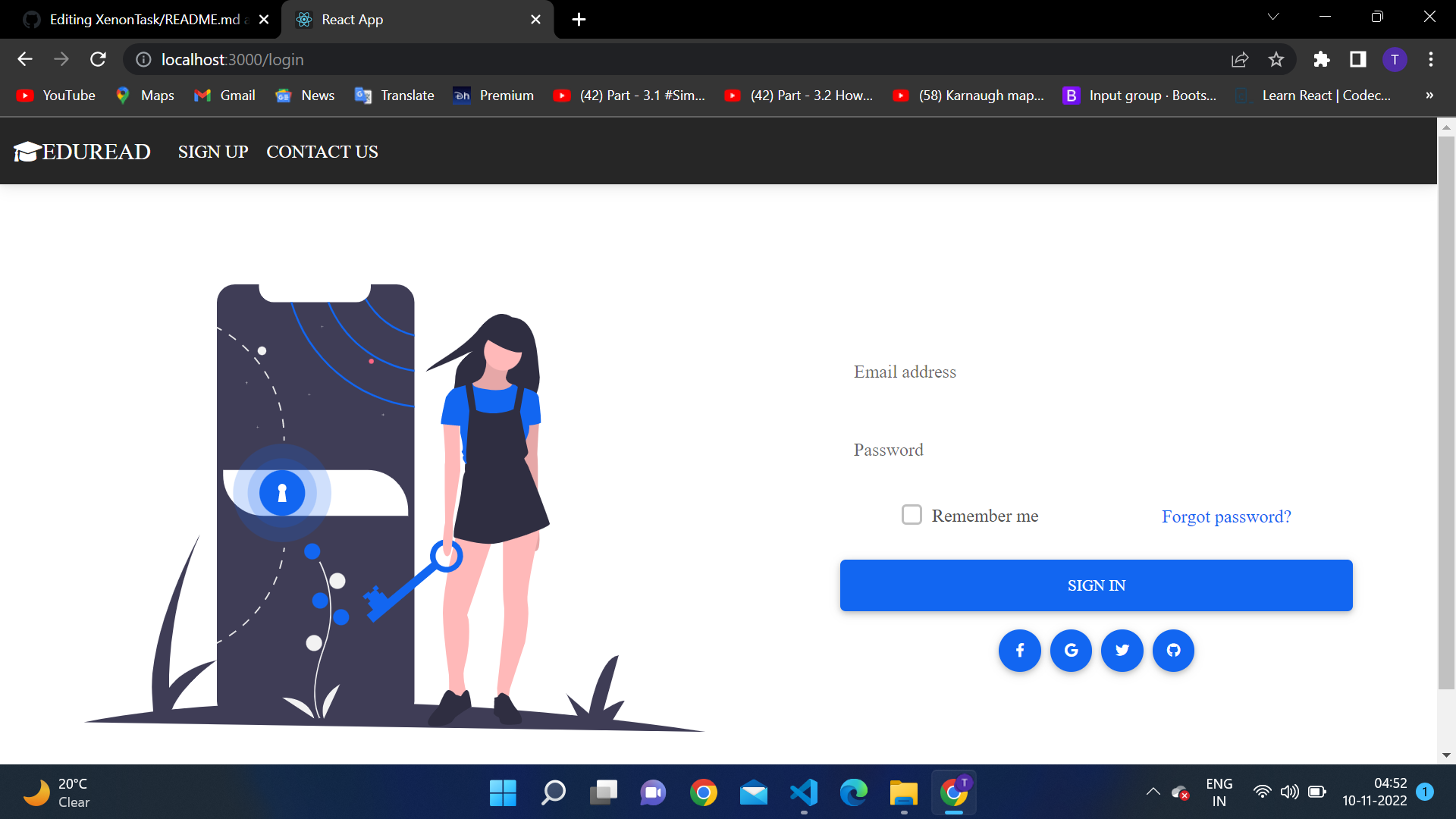
Task: Open the tab search dropdown arrow
Action: click(1273, 17)
